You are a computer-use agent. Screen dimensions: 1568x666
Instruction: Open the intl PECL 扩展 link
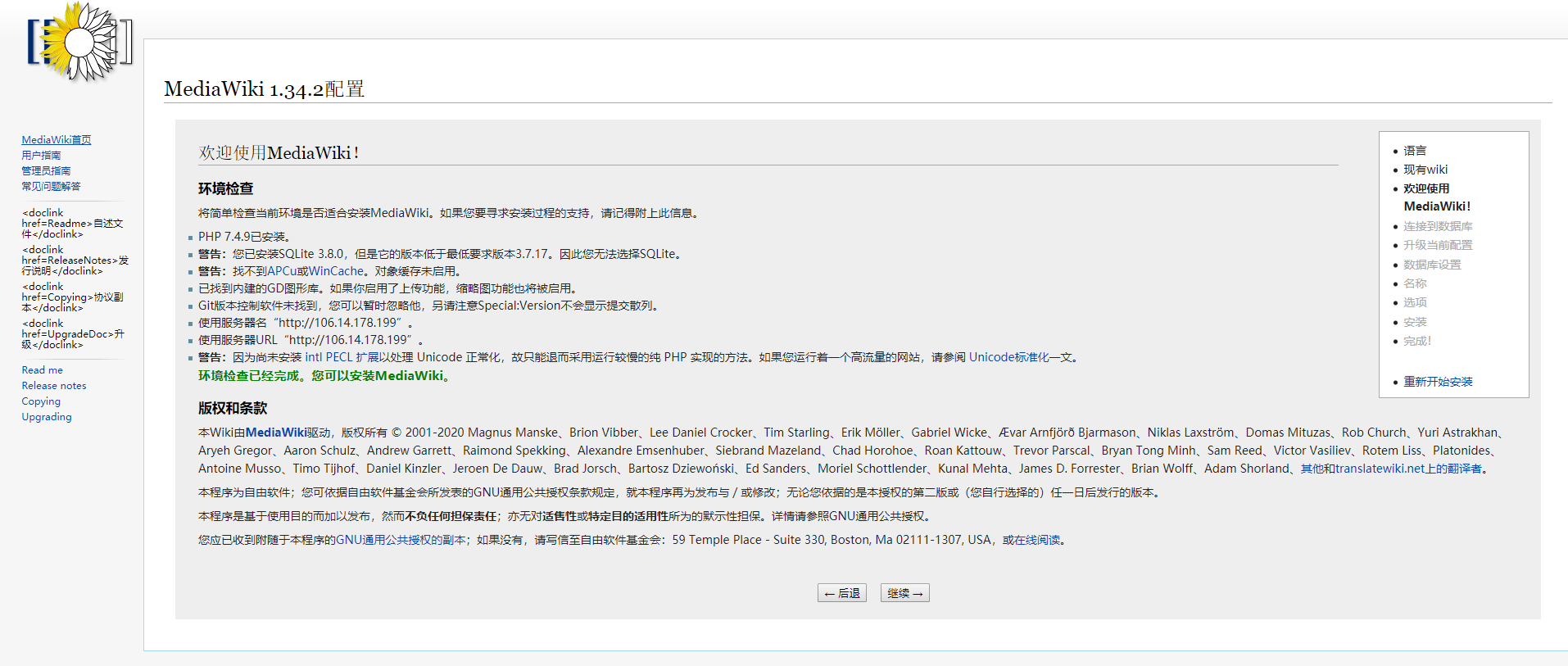[342, 357]
